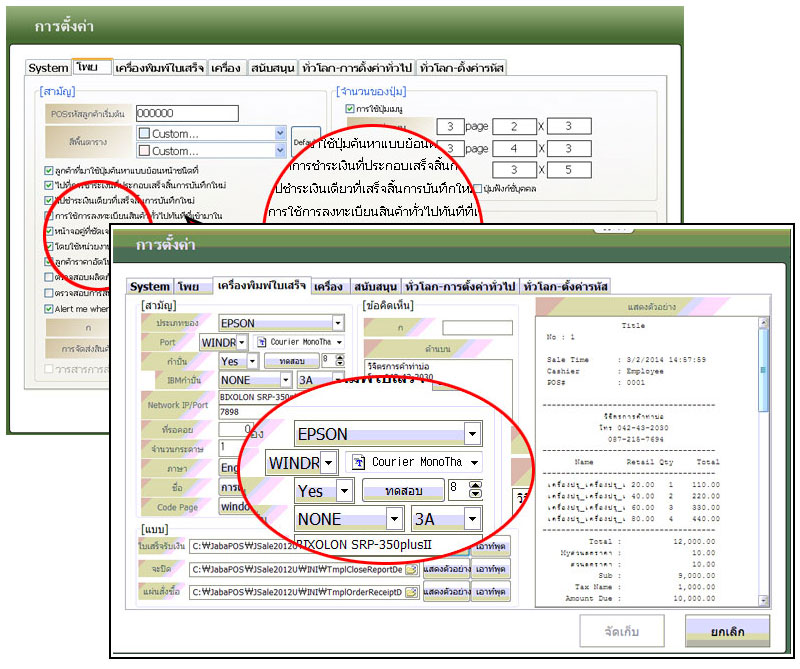Click the ยกเลิก cancel button

point(727,631)
